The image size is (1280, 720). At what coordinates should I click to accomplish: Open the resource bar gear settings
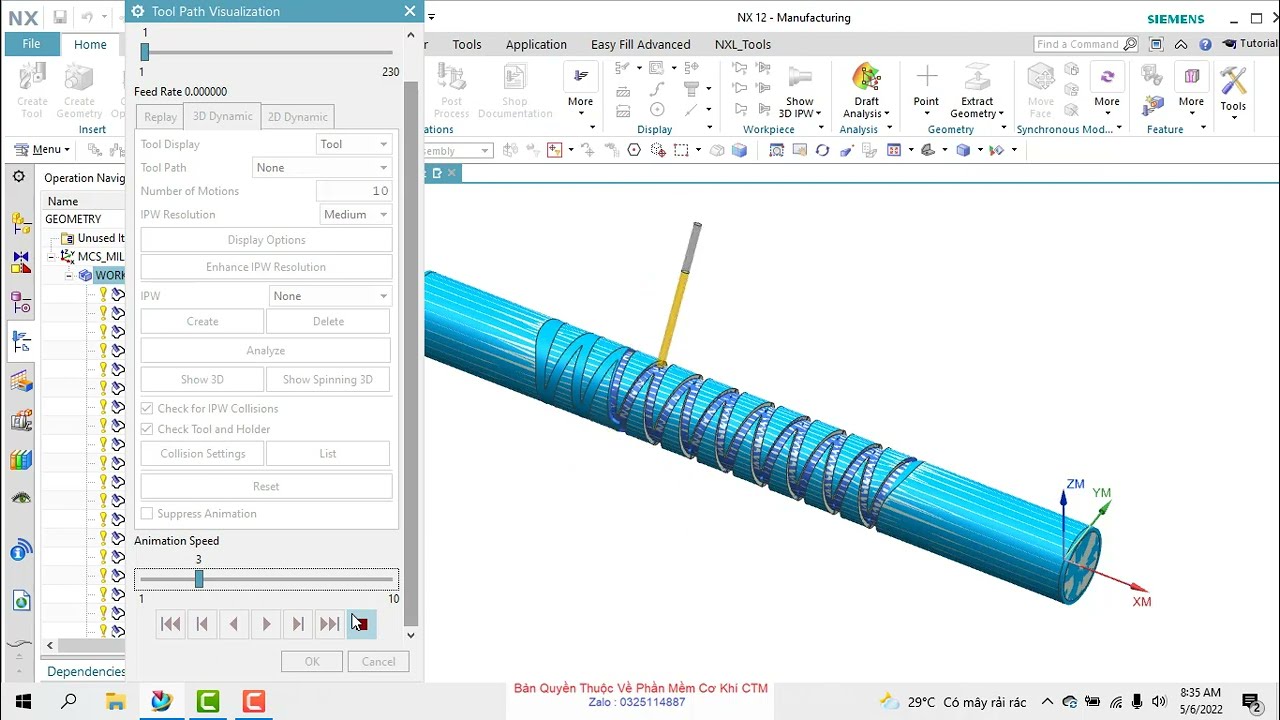19,177
